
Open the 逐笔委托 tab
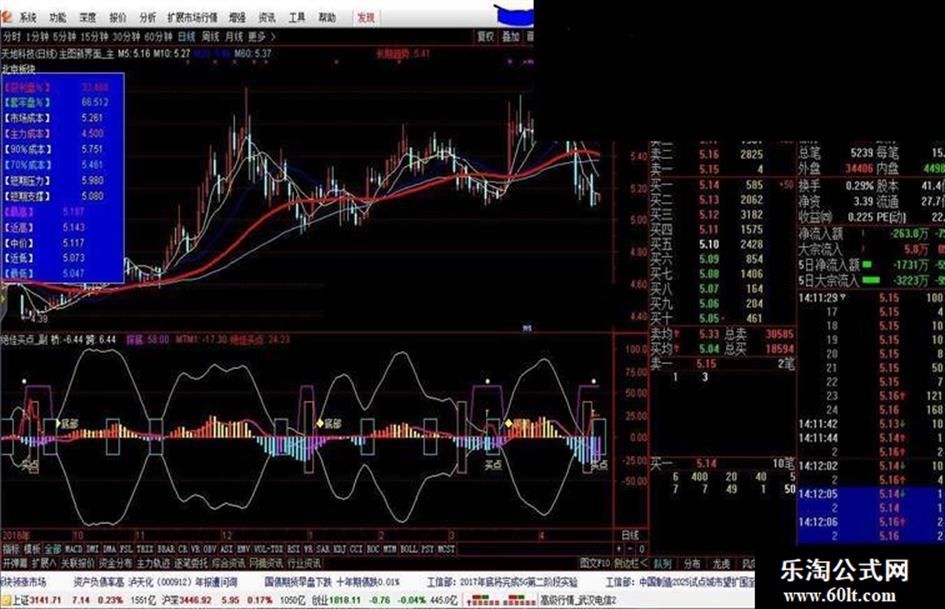pos(192,563)
